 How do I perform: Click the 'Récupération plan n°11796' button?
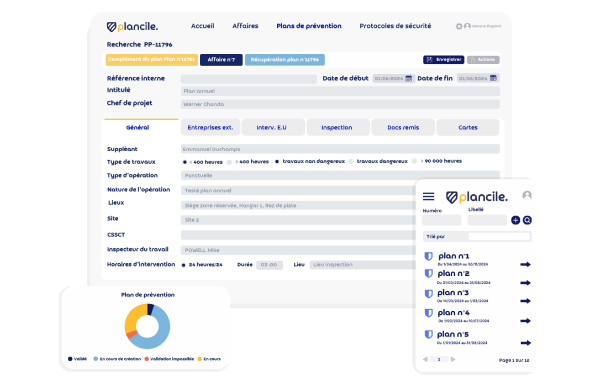285,60
